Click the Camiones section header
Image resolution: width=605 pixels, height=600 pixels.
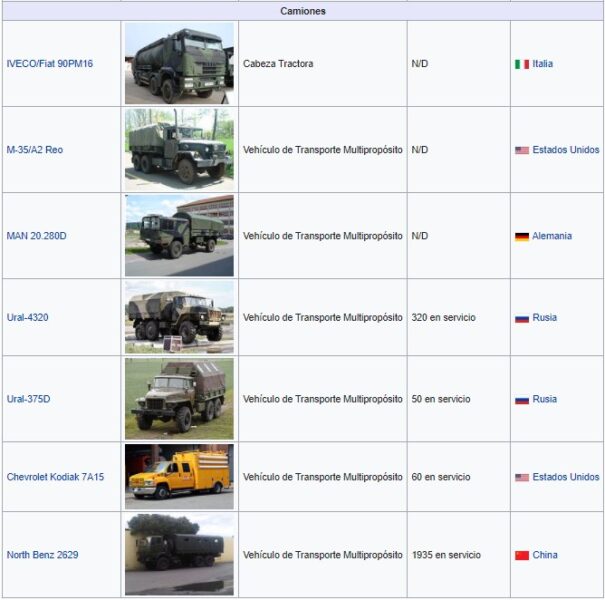pos(302,11)
